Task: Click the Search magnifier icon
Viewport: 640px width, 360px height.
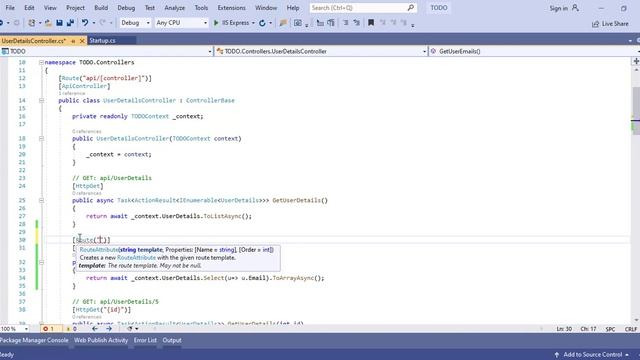Action: 411,8
